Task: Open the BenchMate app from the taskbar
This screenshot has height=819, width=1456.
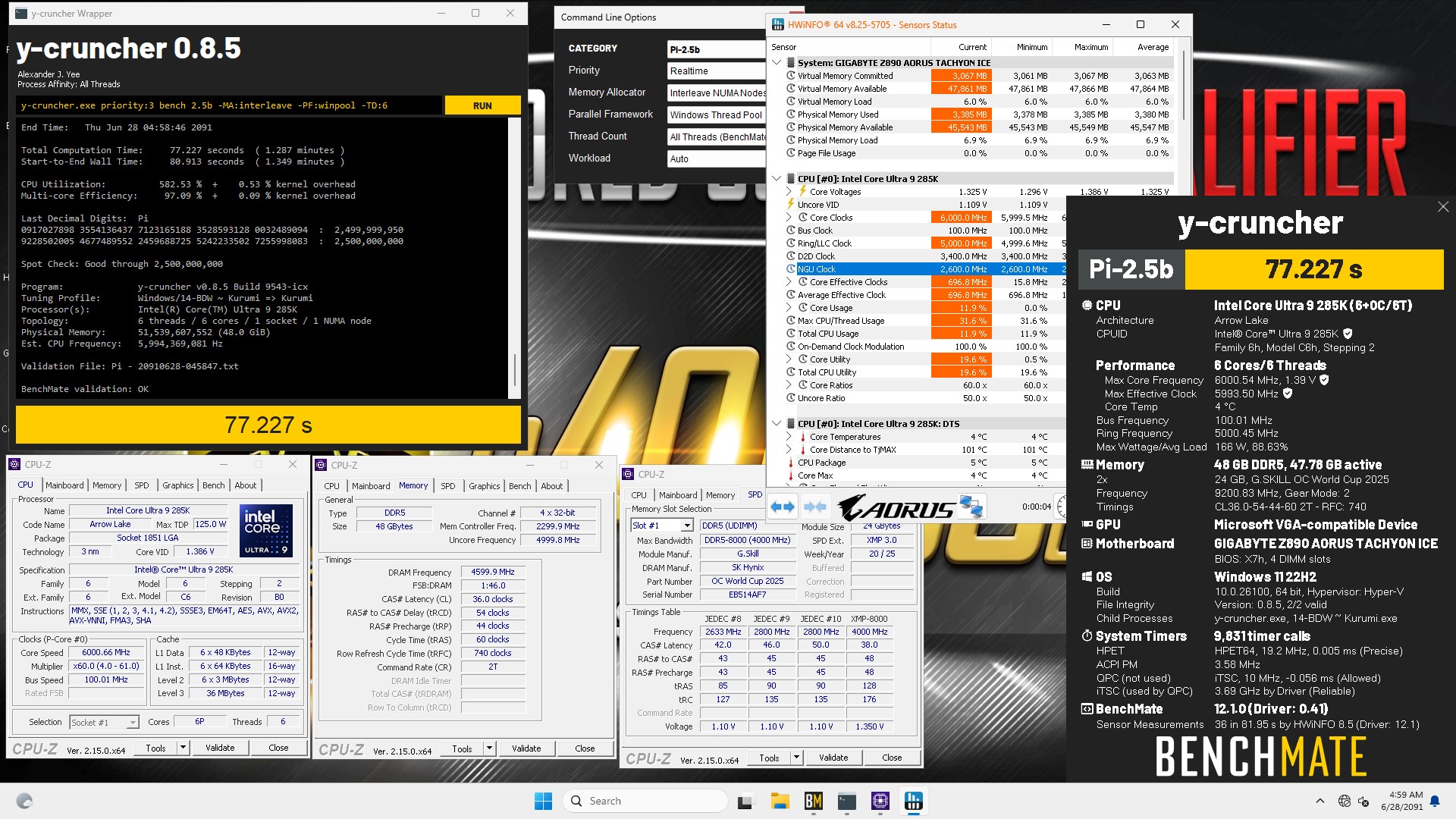Action: [814, 801]
